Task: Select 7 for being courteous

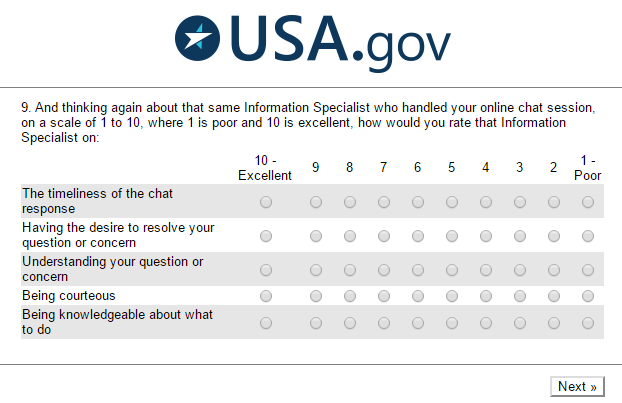Action: [384, 296]
